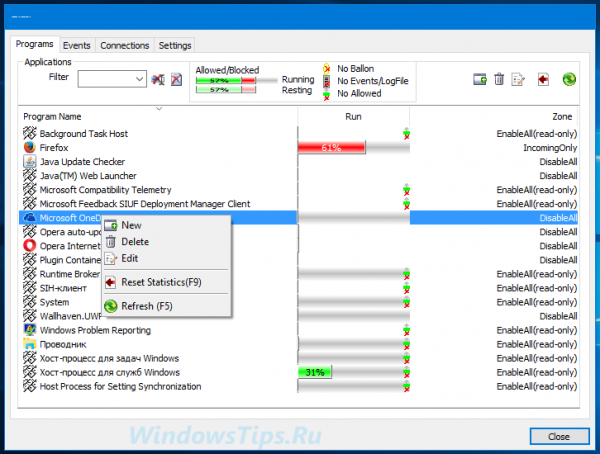Click the Host Process for Setting Synchronization icon

29,386
